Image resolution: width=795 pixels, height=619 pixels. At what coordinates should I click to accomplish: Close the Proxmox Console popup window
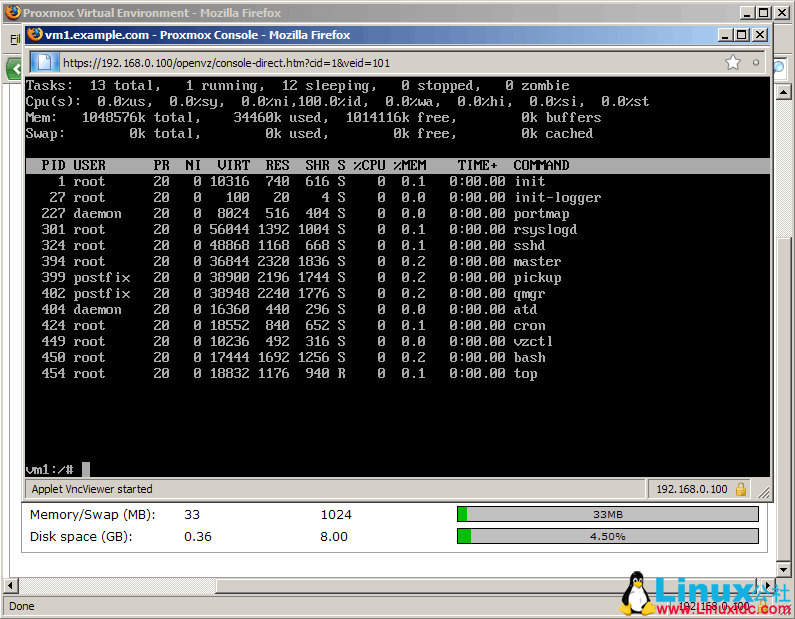click(759, 35)
